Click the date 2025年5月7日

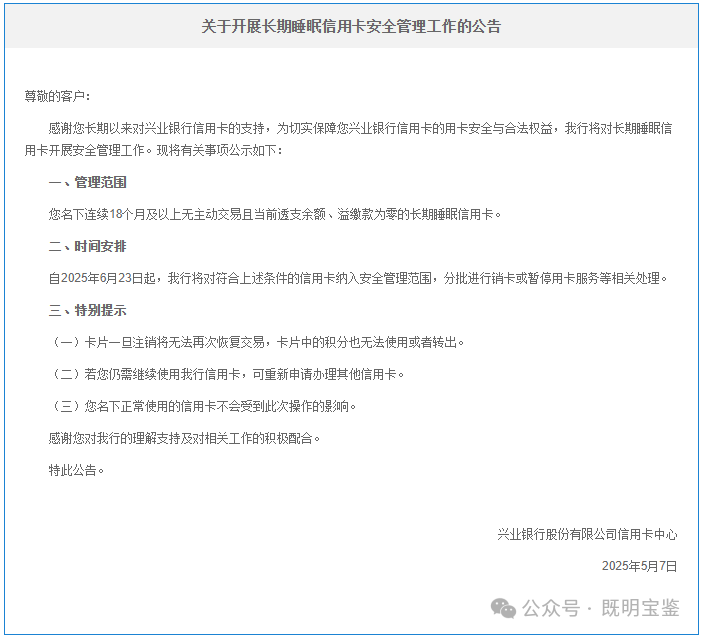[x=639, y=566]
